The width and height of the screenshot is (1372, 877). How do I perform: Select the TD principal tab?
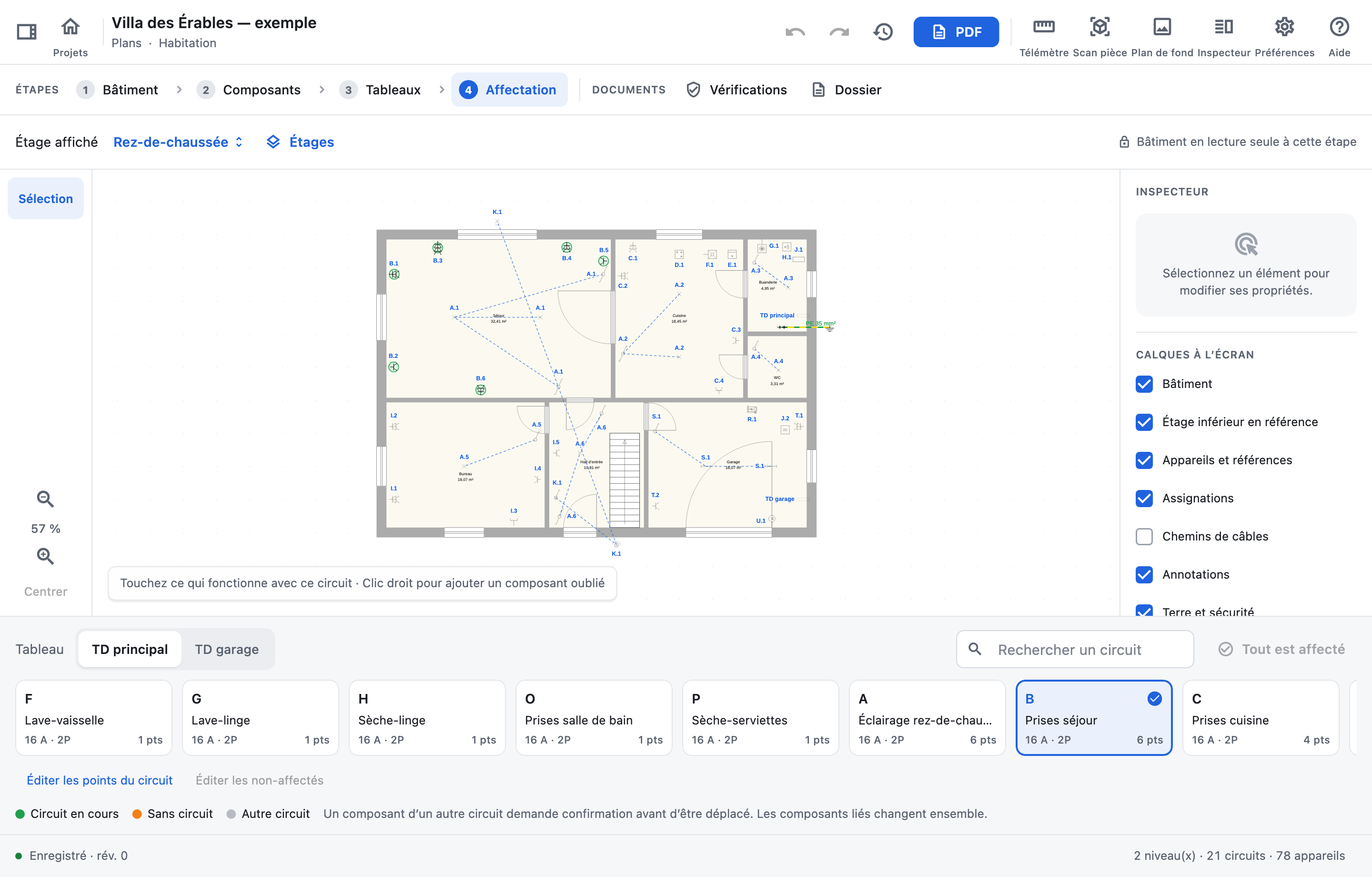pyautogui.click(x=130, y=649)
